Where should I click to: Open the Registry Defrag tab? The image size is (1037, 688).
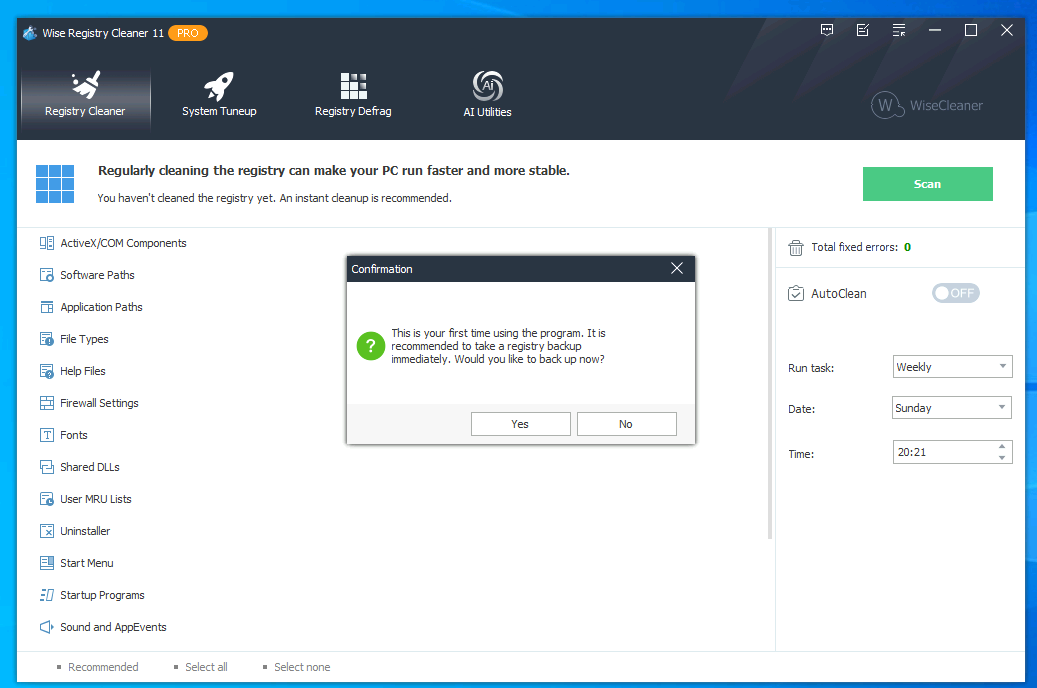click(x=353, y=96)
